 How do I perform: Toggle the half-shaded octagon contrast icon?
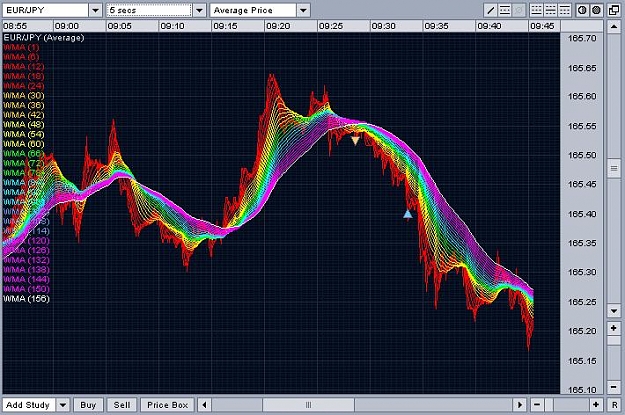[x=582, y=10]
